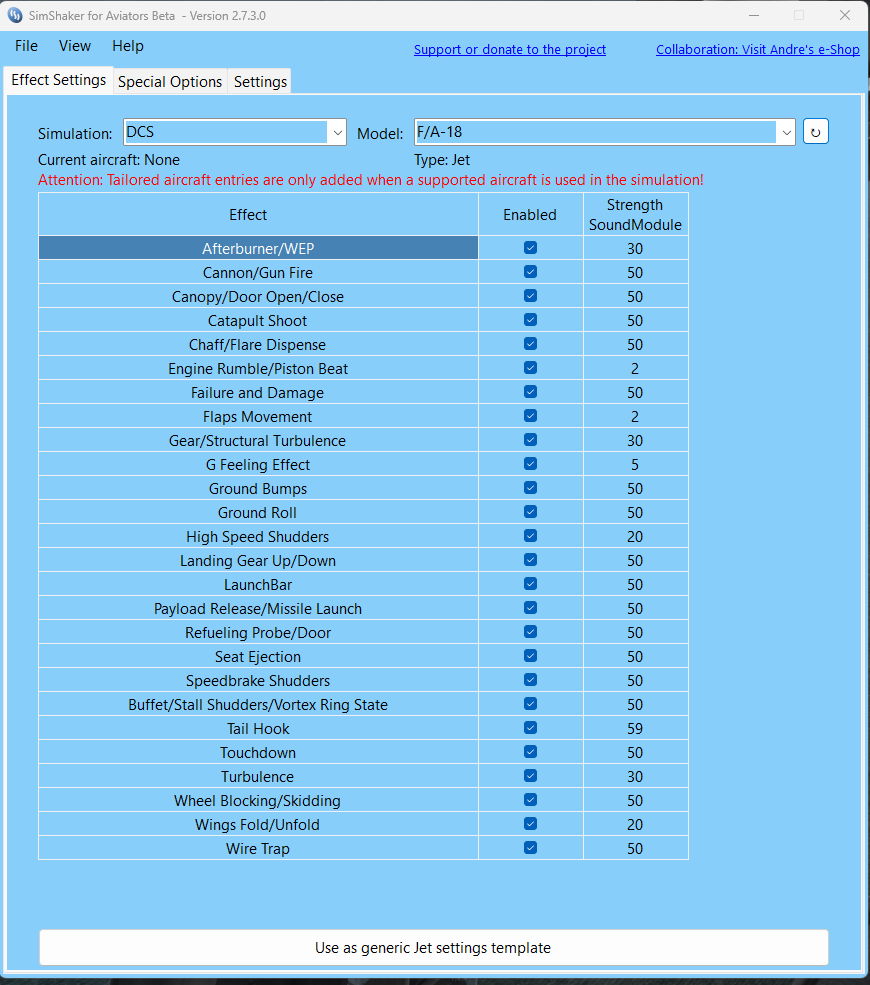The height and width of the screenshot is (985, 870).
Task: Click the Strength SoundModule column header
Action: (635, 215)
